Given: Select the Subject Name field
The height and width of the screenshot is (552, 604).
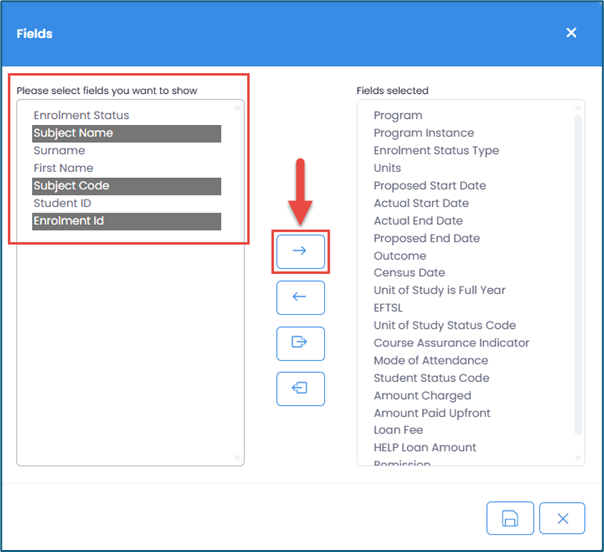Looking at the screenshot, I should click(74, 133).
